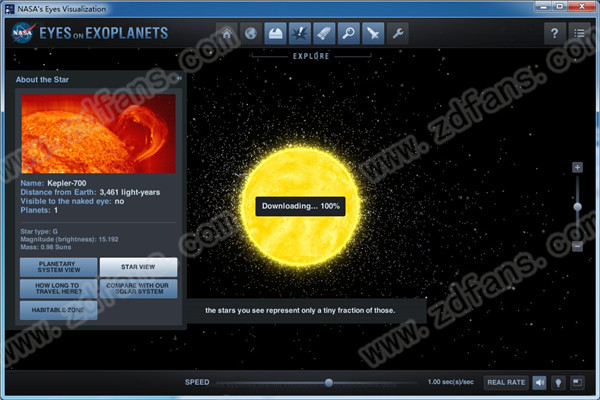This screenshot has height=400, width=600.
Task: Click the satellite spacecraft toolbar icon
Action: 373,34
